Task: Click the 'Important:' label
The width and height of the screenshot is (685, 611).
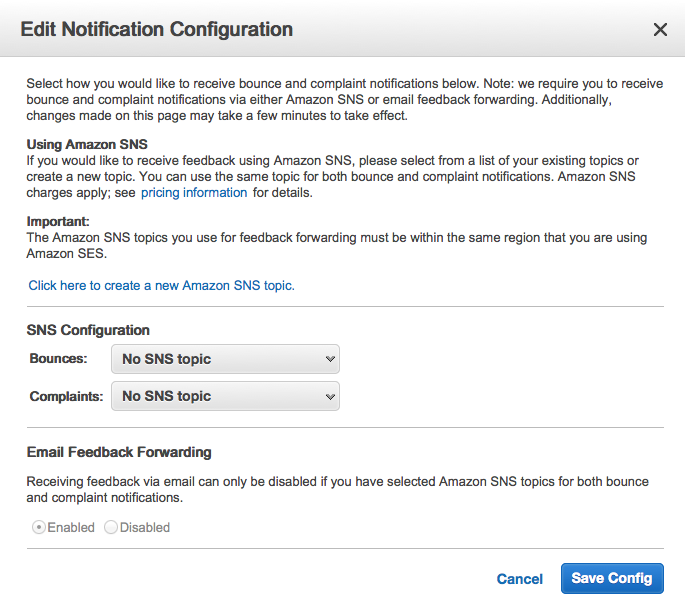Action: point(58,221)
